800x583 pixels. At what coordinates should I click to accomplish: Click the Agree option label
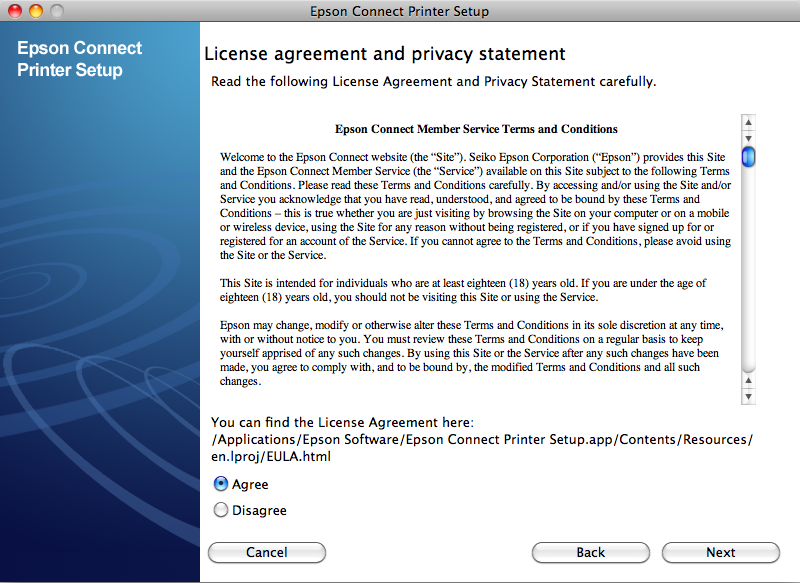click(x=250, y=484)
